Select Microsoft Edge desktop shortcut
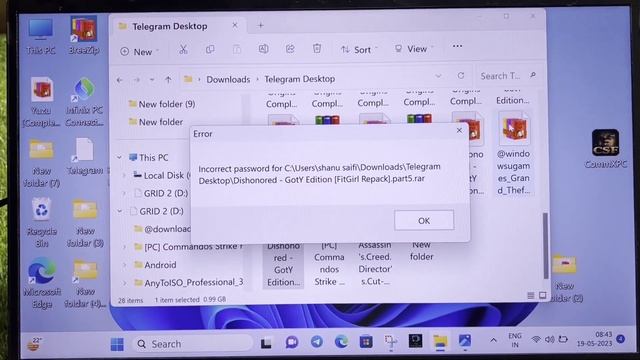 [x=42, y=282]
